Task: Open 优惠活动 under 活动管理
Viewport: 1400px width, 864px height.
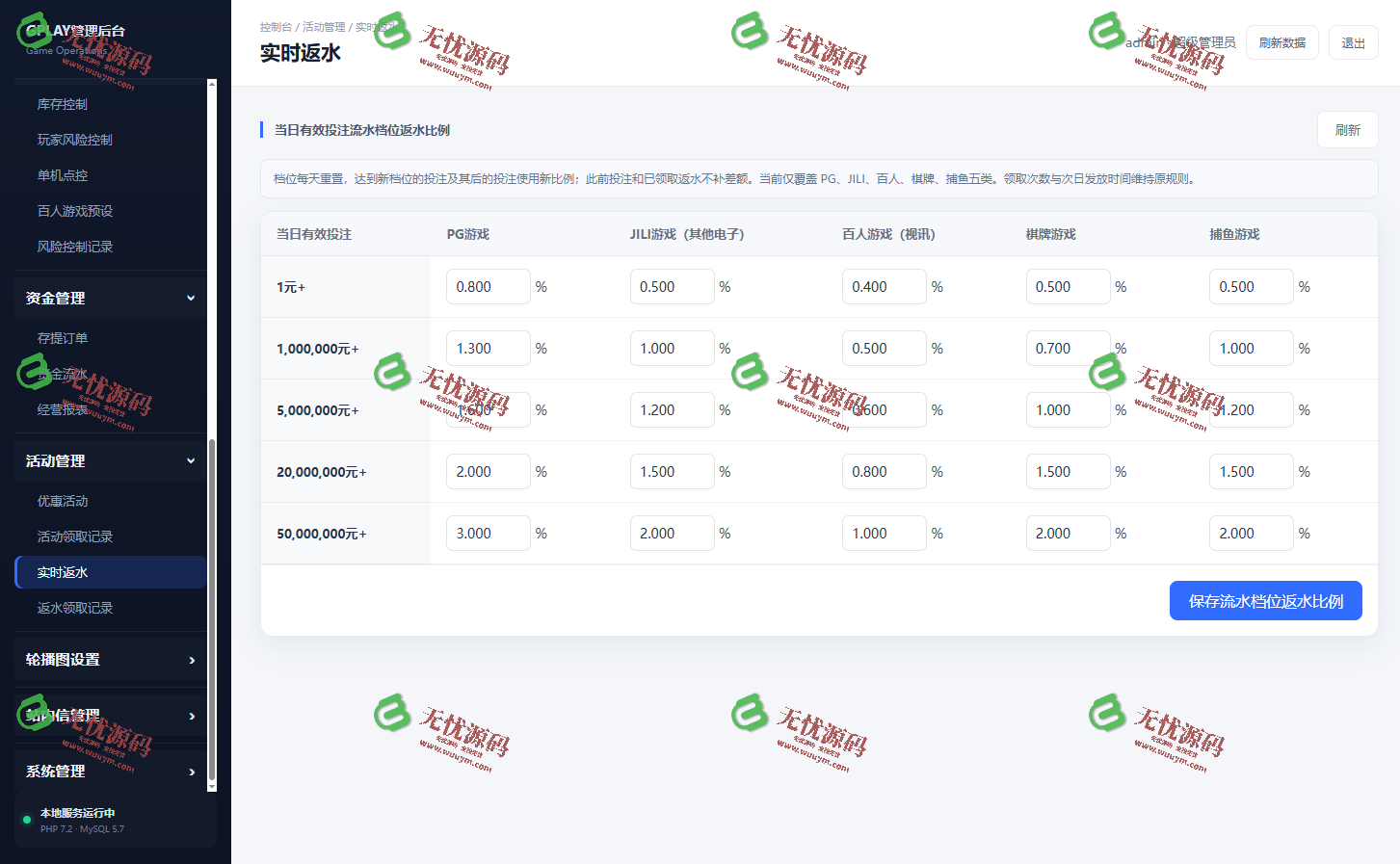Action: coord(111,501)
